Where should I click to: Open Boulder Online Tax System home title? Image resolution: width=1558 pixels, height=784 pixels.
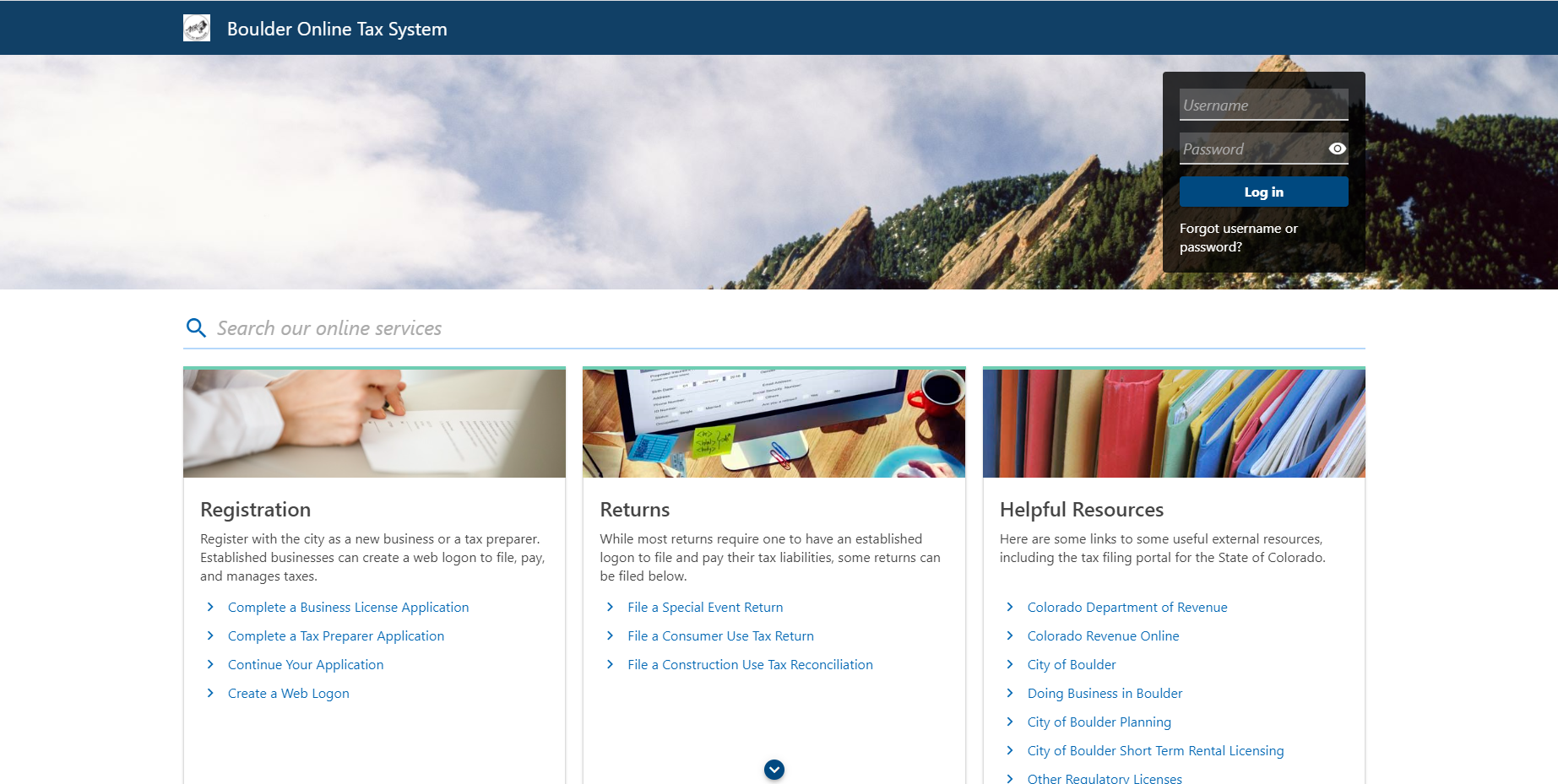(x=337, y=29)
